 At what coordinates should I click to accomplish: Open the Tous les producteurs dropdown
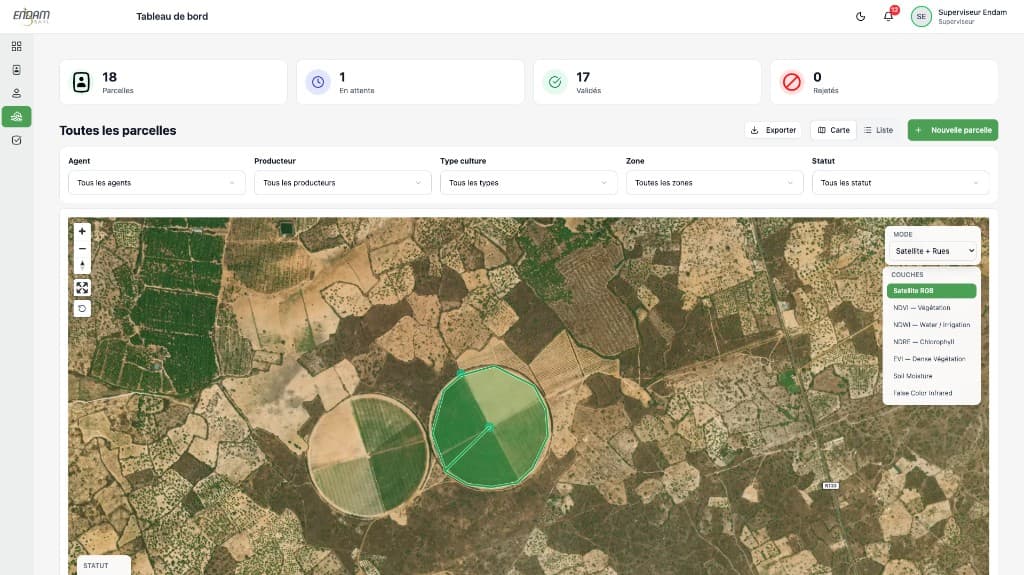[x=343, y=183]
